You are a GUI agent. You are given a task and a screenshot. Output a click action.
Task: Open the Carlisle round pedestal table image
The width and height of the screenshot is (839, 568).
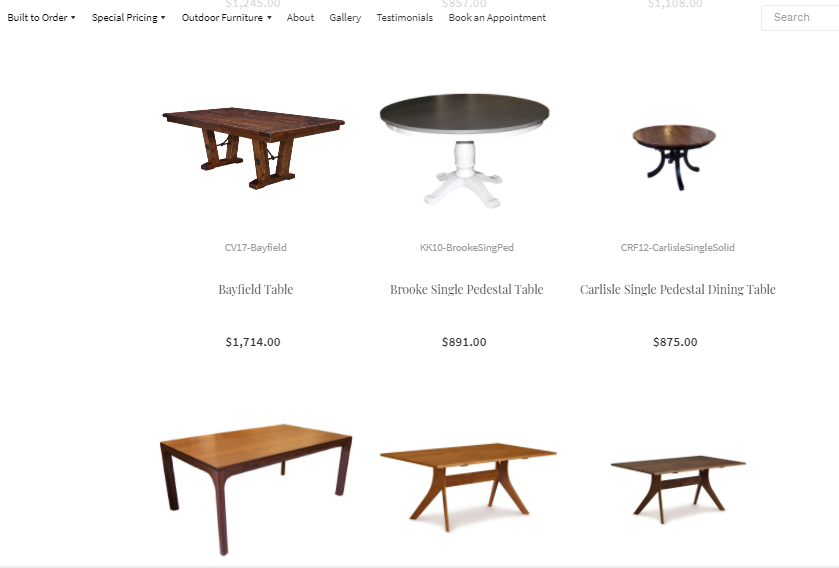674,157
